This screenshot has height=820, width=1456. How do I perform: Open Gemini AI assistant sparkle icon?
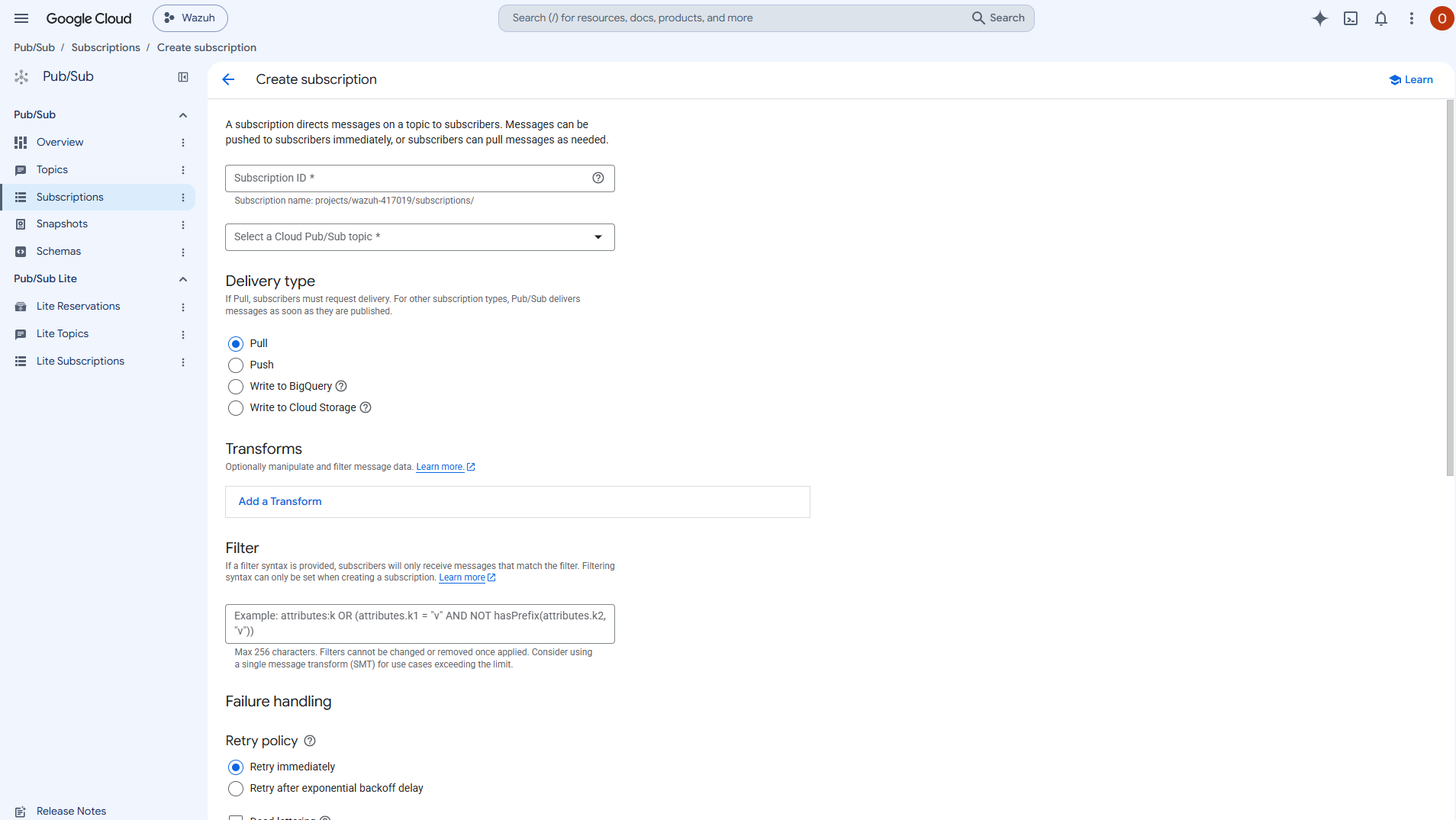tap(1320, 18)
